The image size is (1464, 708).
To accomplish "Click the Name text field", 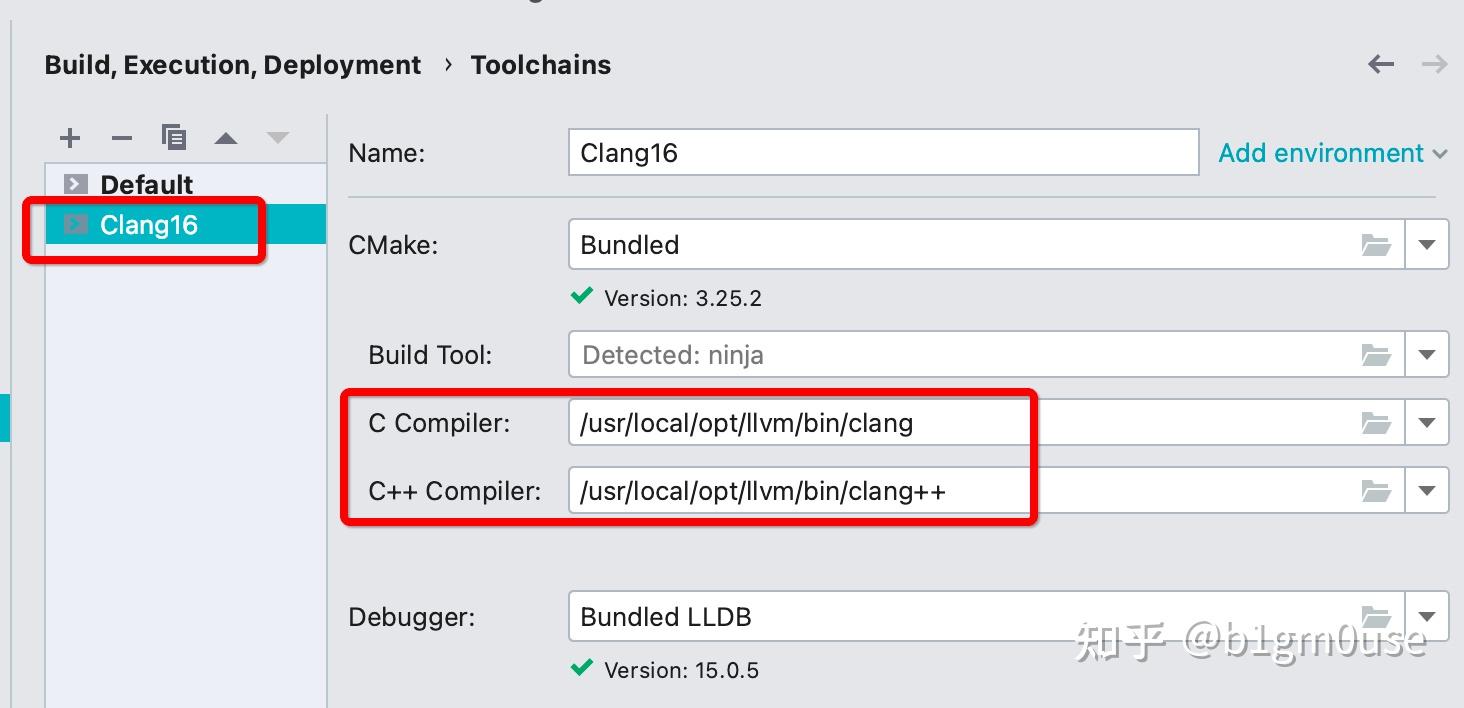I will click(x=882, y=153).
